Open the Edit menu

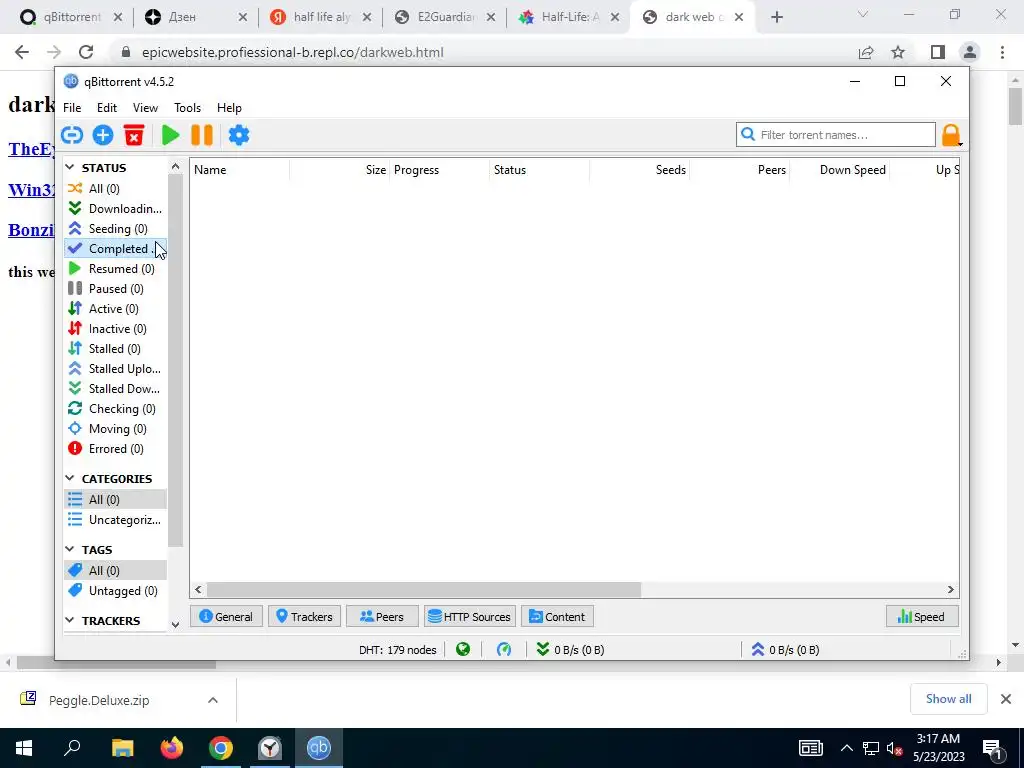click(x=107, y=108)
